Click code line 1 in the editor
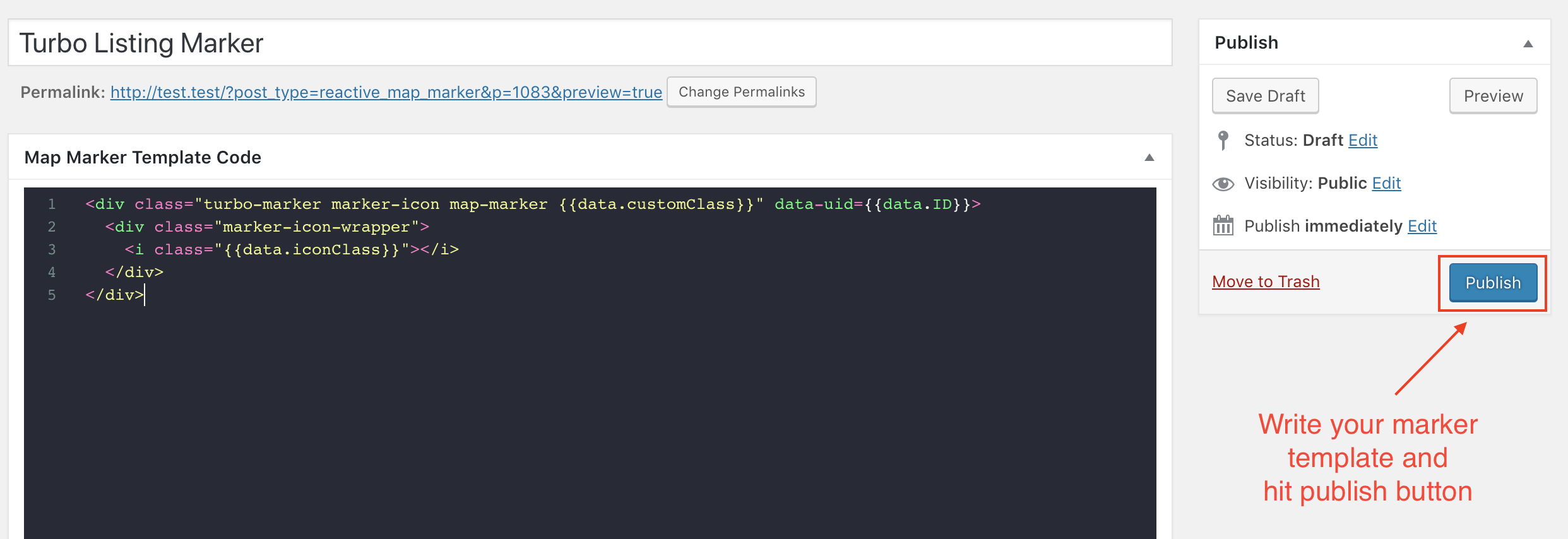The image size is (1568, 539). pyautogui.click(x=532, y=204)
